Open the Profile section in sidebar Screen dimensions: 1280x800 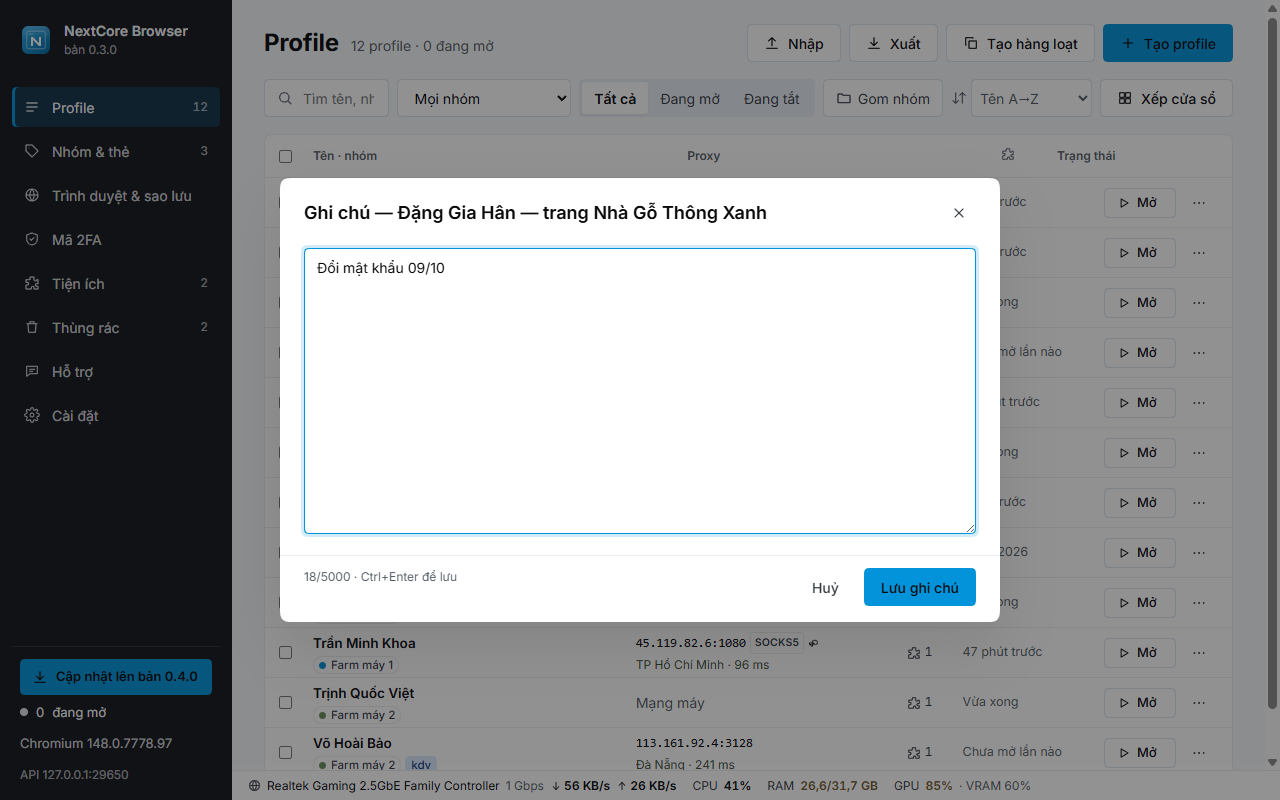click(x=116, y=107)
